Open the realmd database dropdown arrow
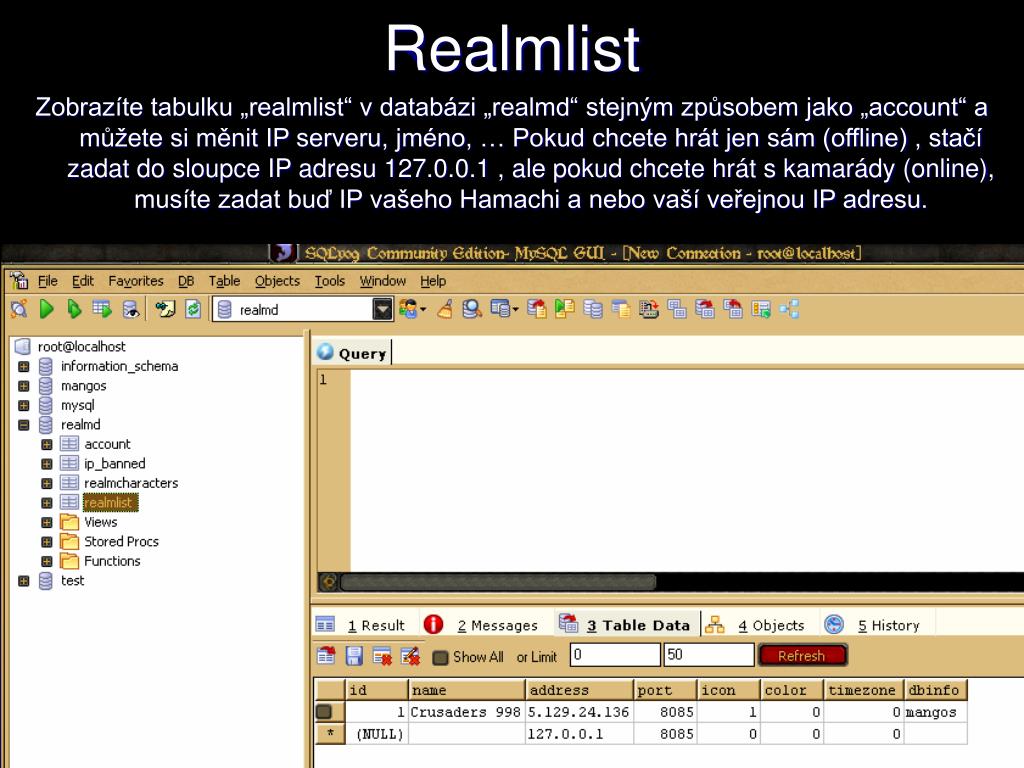Viewport: 1024px width, 768px height. tap(383, 309)
